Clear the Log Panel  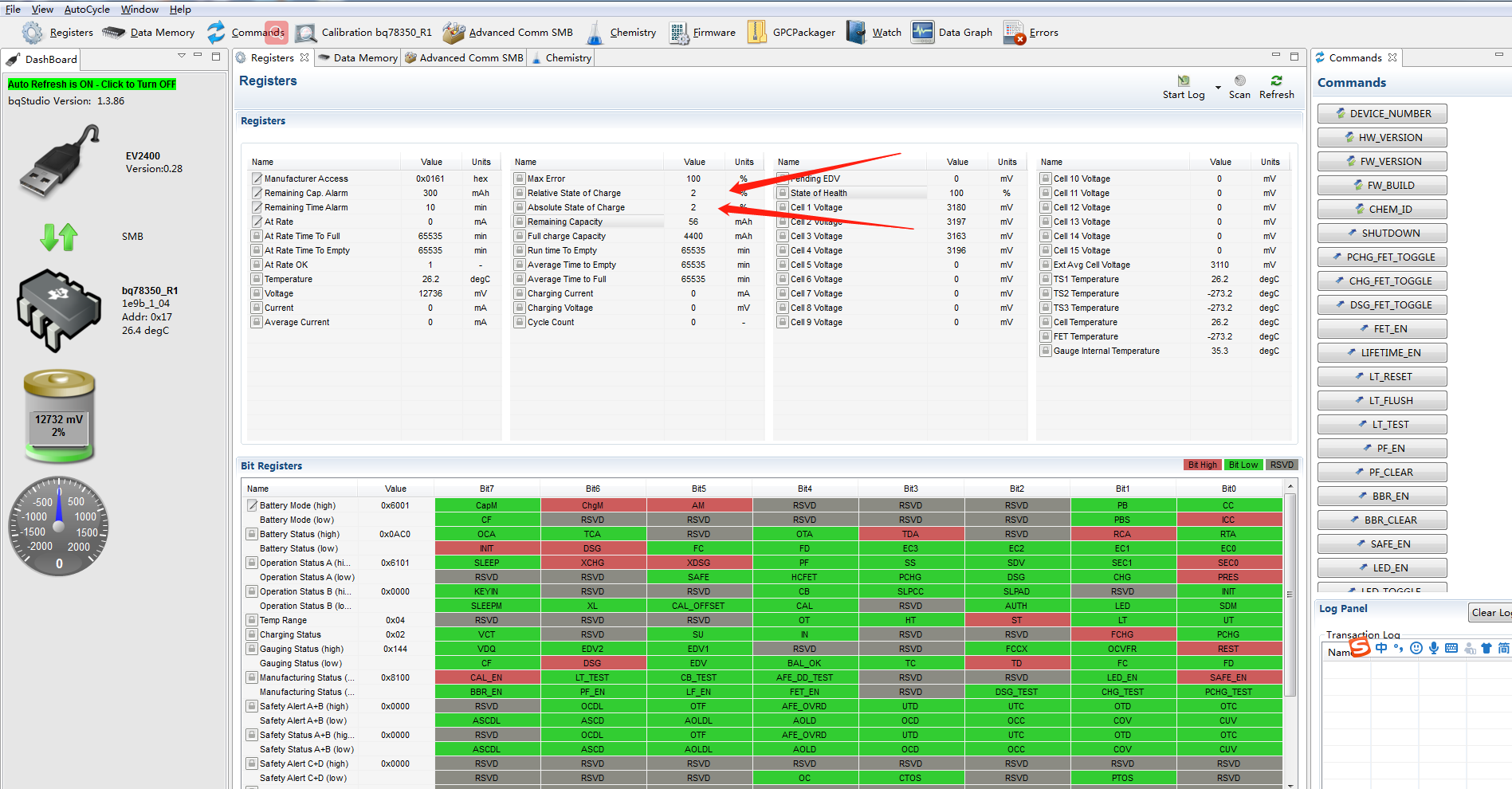[x=1490, y=612]
